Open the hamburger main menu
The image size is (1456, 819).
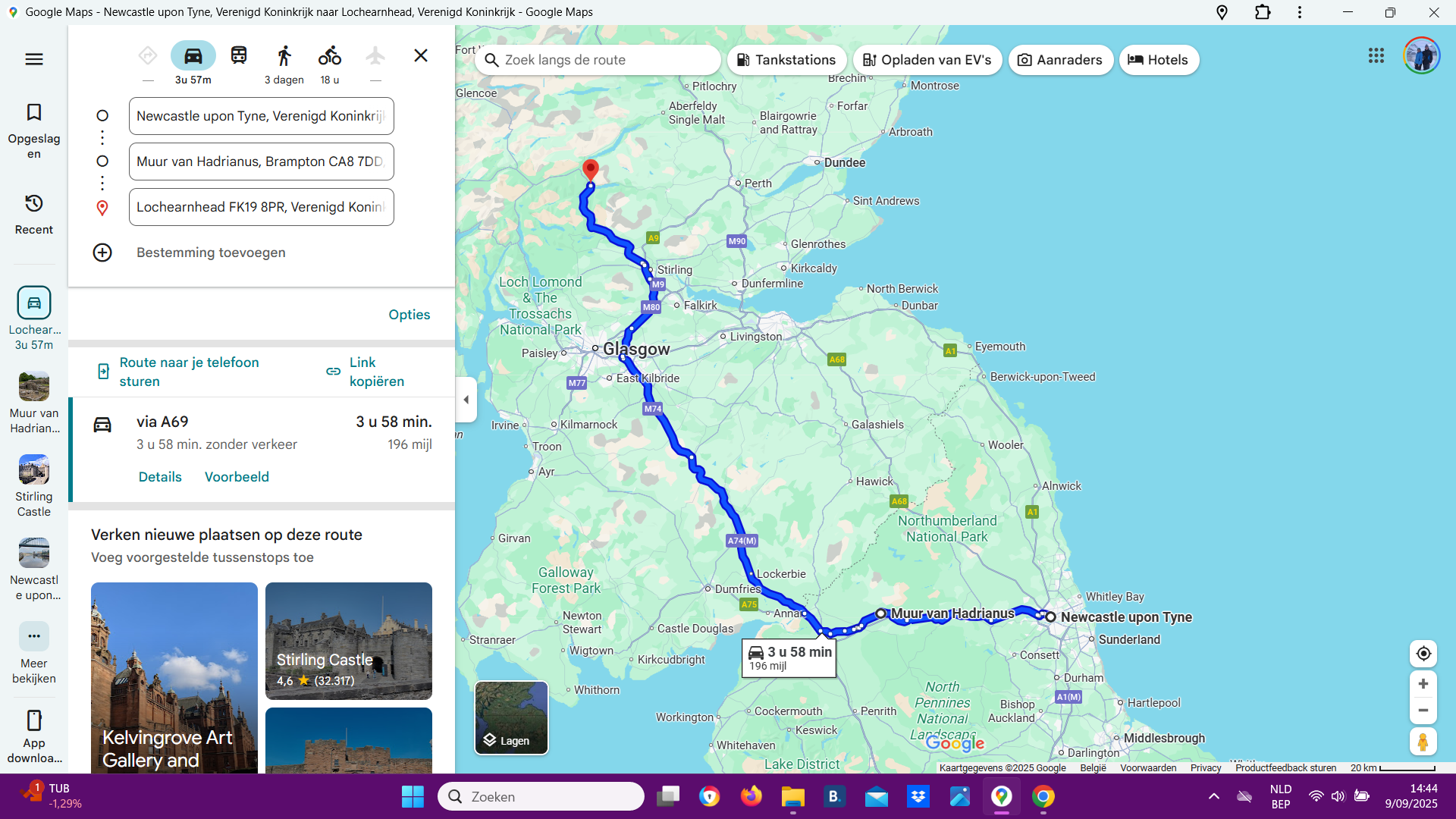coord(34,59)
